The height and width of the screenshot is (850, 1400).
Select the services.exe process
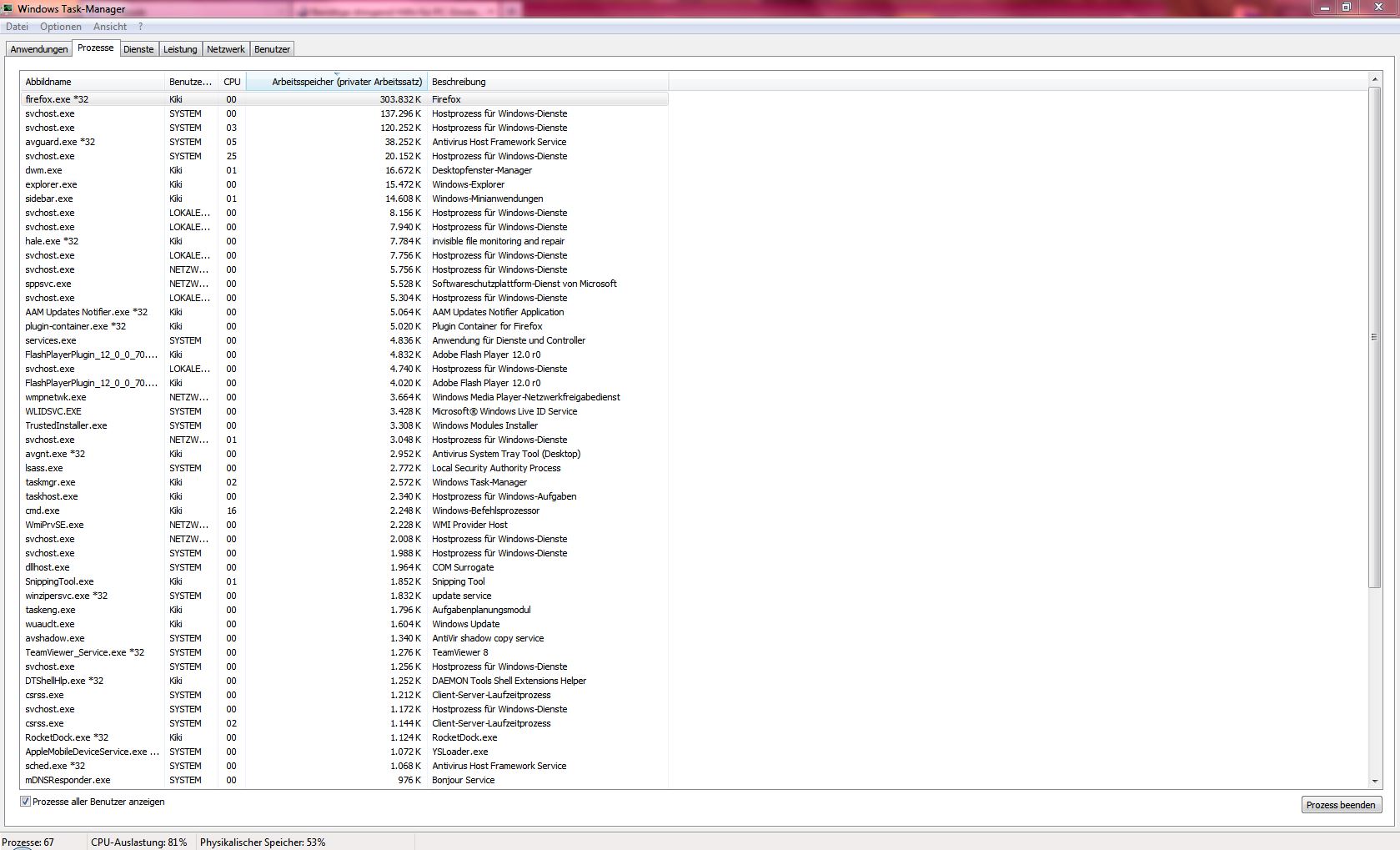point(344,340)
